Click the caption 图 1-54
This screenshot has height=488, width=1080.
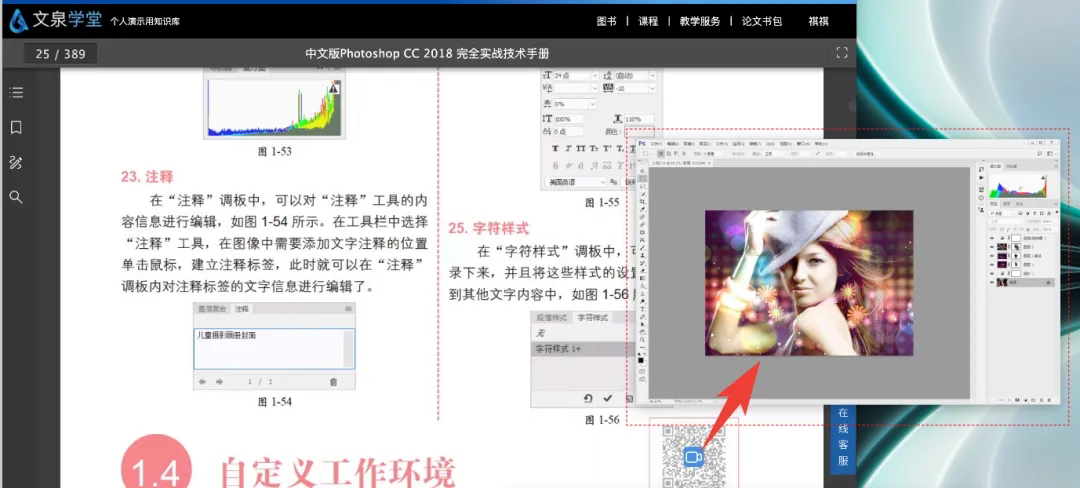point(275,402)
